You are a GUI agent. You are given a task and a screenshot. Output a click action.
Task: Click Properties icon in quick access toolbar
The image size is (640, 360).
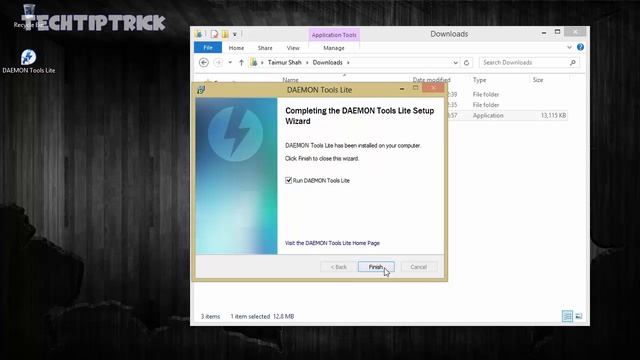(214, 34)
